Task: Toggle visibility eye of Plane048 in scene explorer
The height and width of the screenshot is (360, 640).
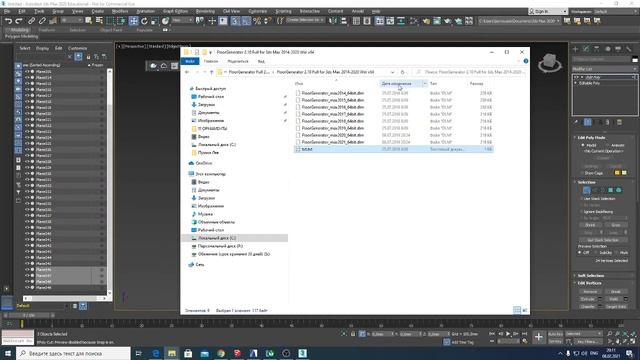Action: point(27,282)
